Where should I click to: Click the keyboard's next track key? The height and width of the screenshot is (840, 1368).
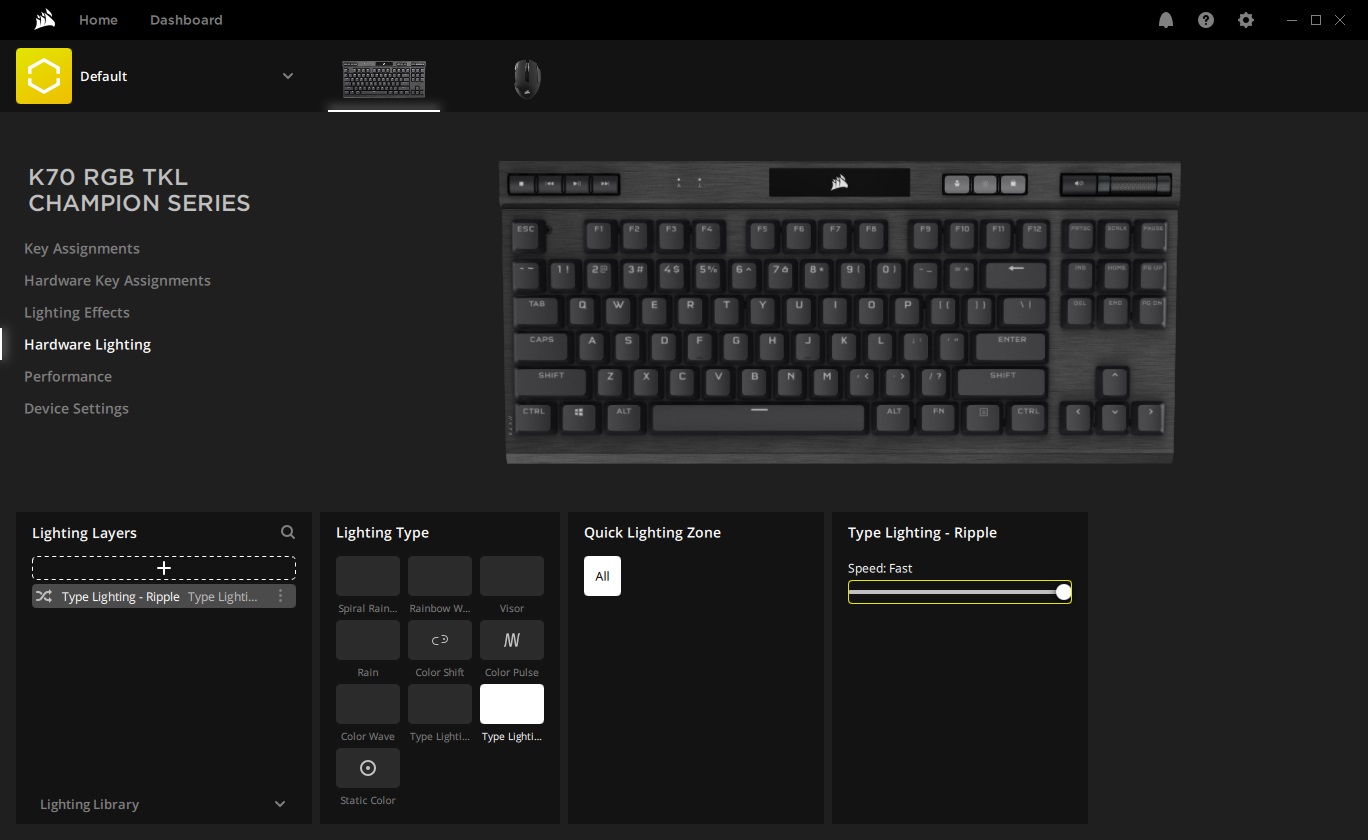click(x=605, y=184)
